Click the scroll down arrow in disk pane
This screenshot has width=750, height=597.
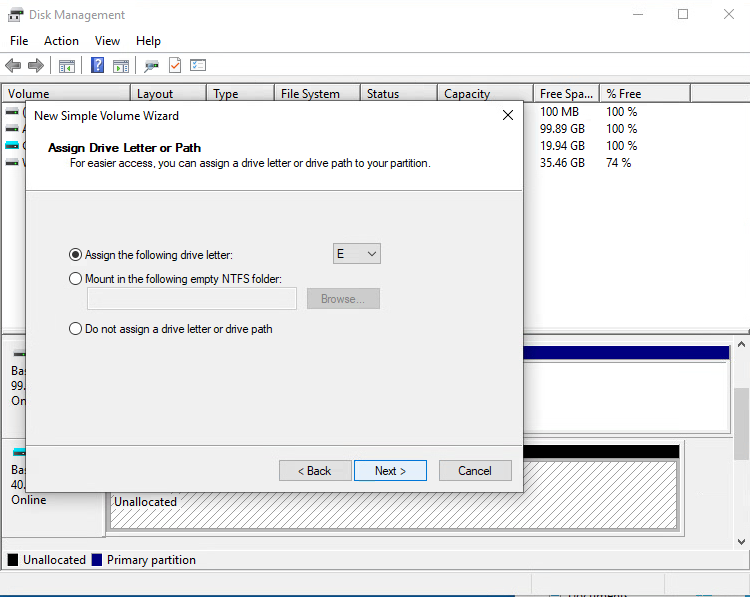(741, 542)
